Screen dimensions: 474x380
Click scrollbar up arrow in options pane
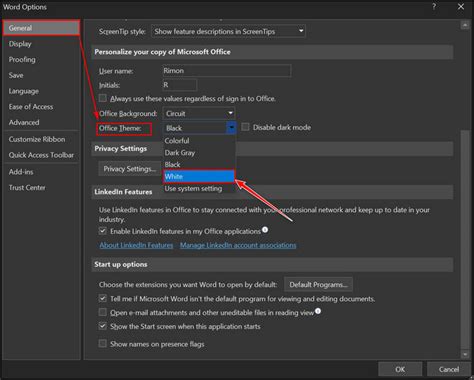465,25
